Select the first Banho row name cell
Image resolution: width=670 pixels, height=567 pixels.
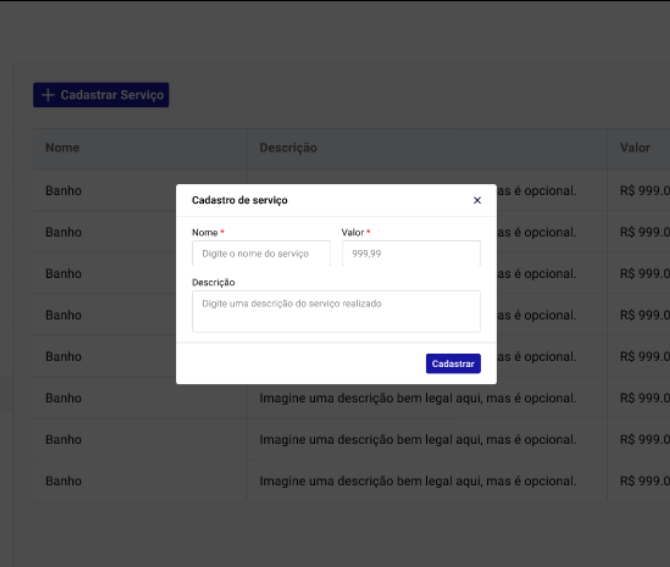63,190
